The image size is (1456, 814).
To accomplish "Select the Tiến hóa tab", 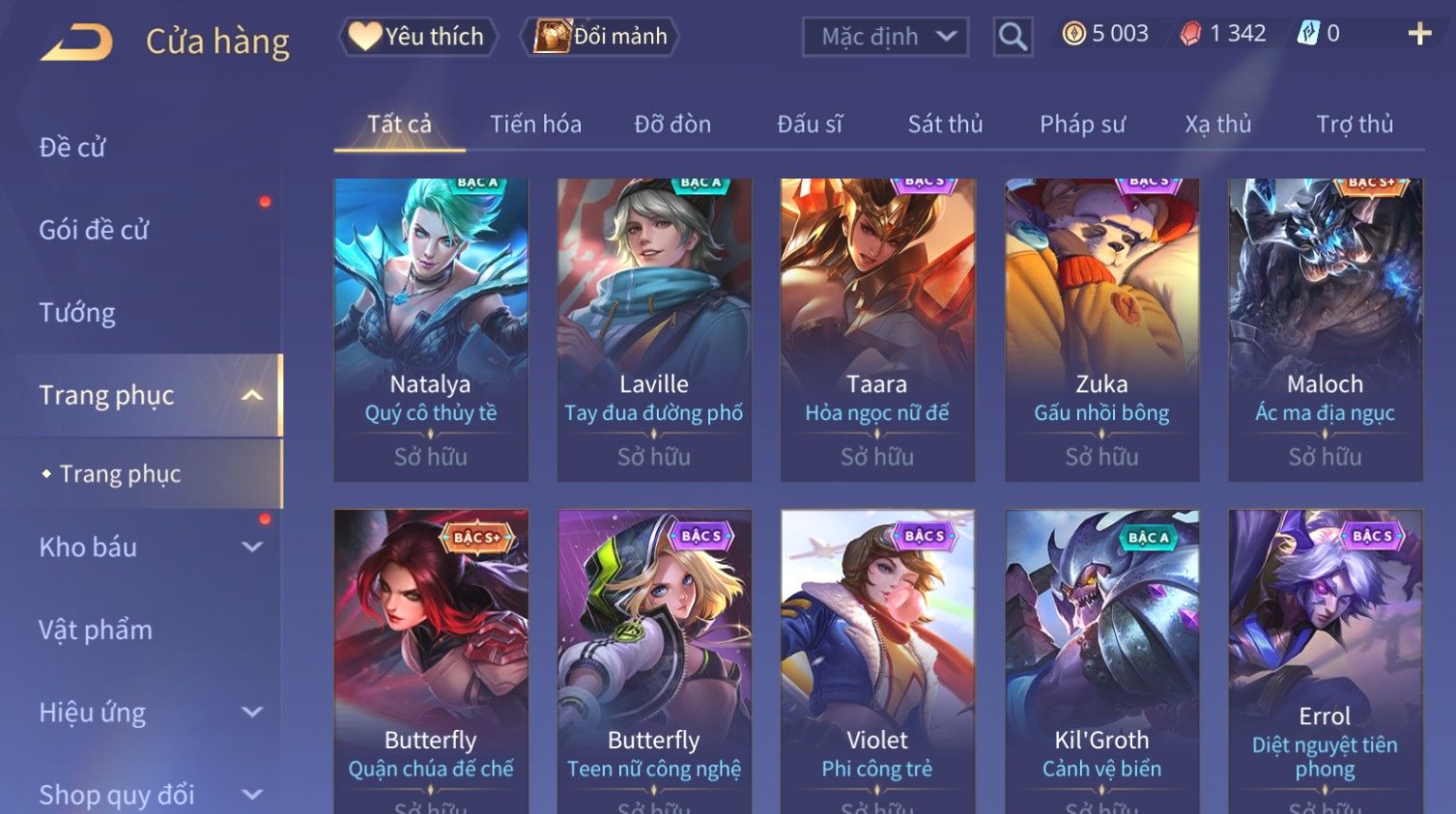I will click(x=535, y=124).
